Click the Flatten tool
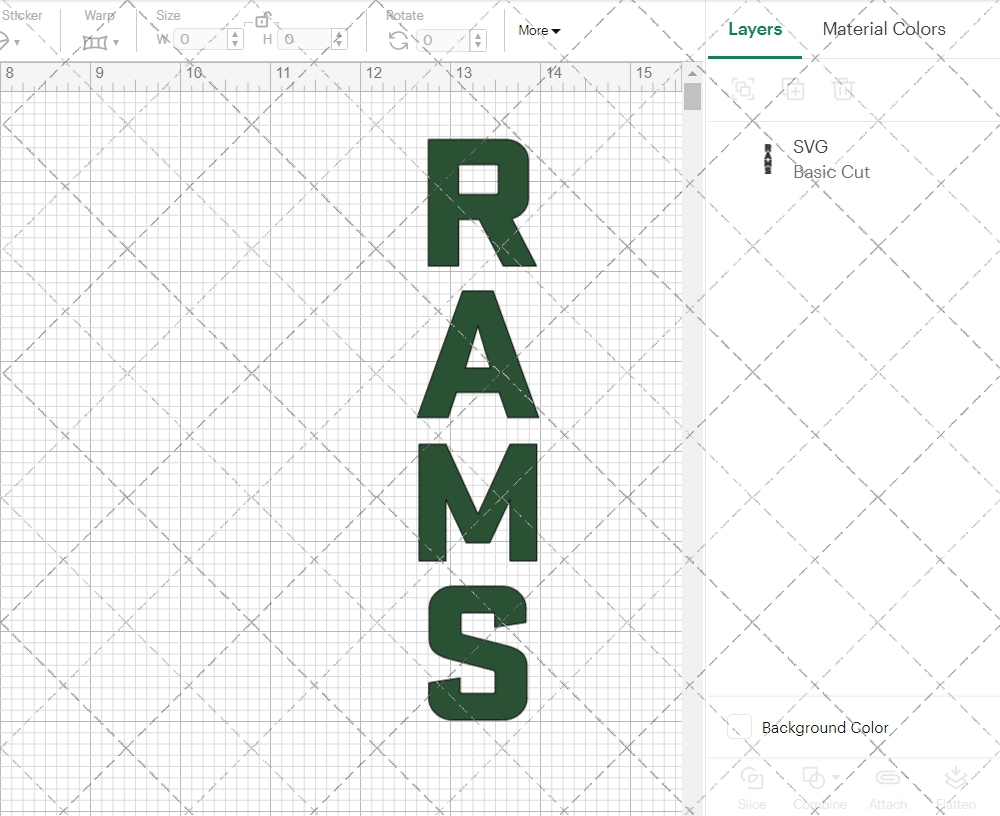Screen dimensions: 1000x816 click(x=955, y=789)
